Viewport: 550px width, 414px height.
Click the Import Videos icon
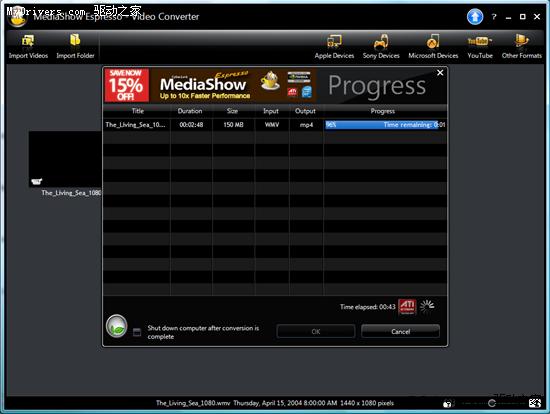click(28, 46)
